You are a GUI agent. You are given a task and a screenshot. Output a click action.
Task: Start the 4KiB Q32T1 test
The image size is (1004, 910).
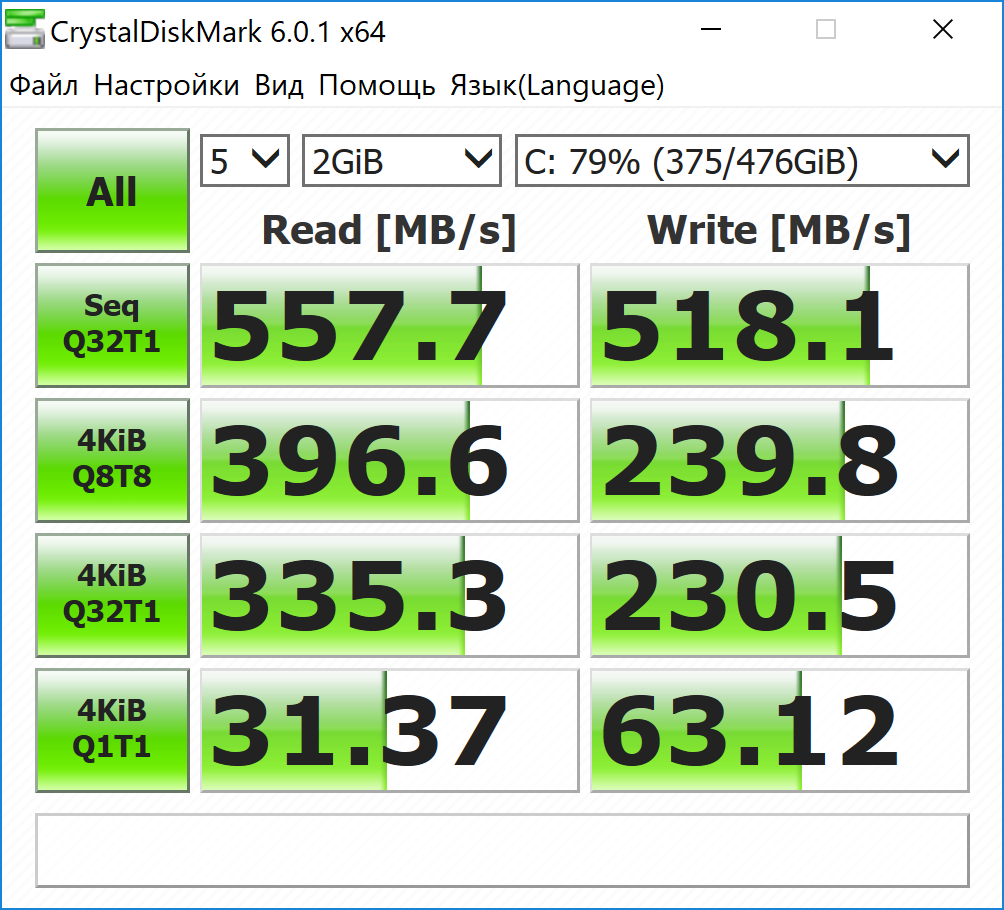(112, 596)
